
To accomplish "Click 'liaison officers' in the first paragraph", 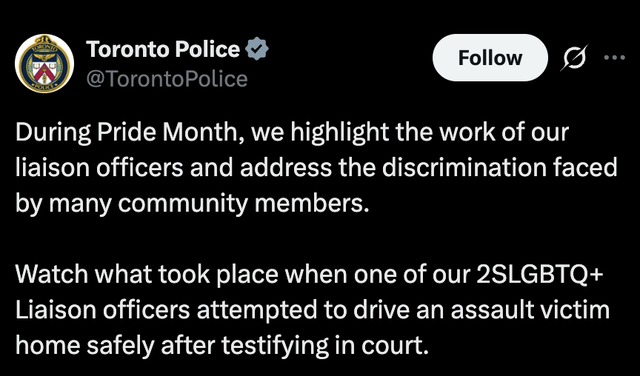I will click(x=99, y=168).
